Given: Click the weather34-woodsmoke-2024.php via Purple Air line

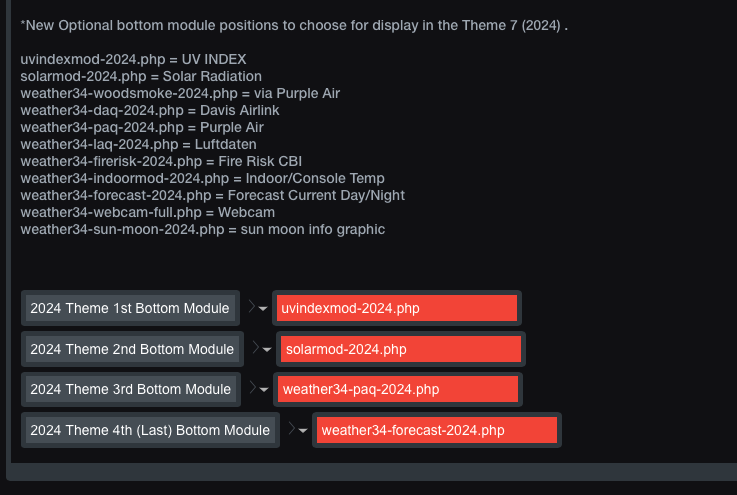Looking at the screenshot, I should point(180,93).
